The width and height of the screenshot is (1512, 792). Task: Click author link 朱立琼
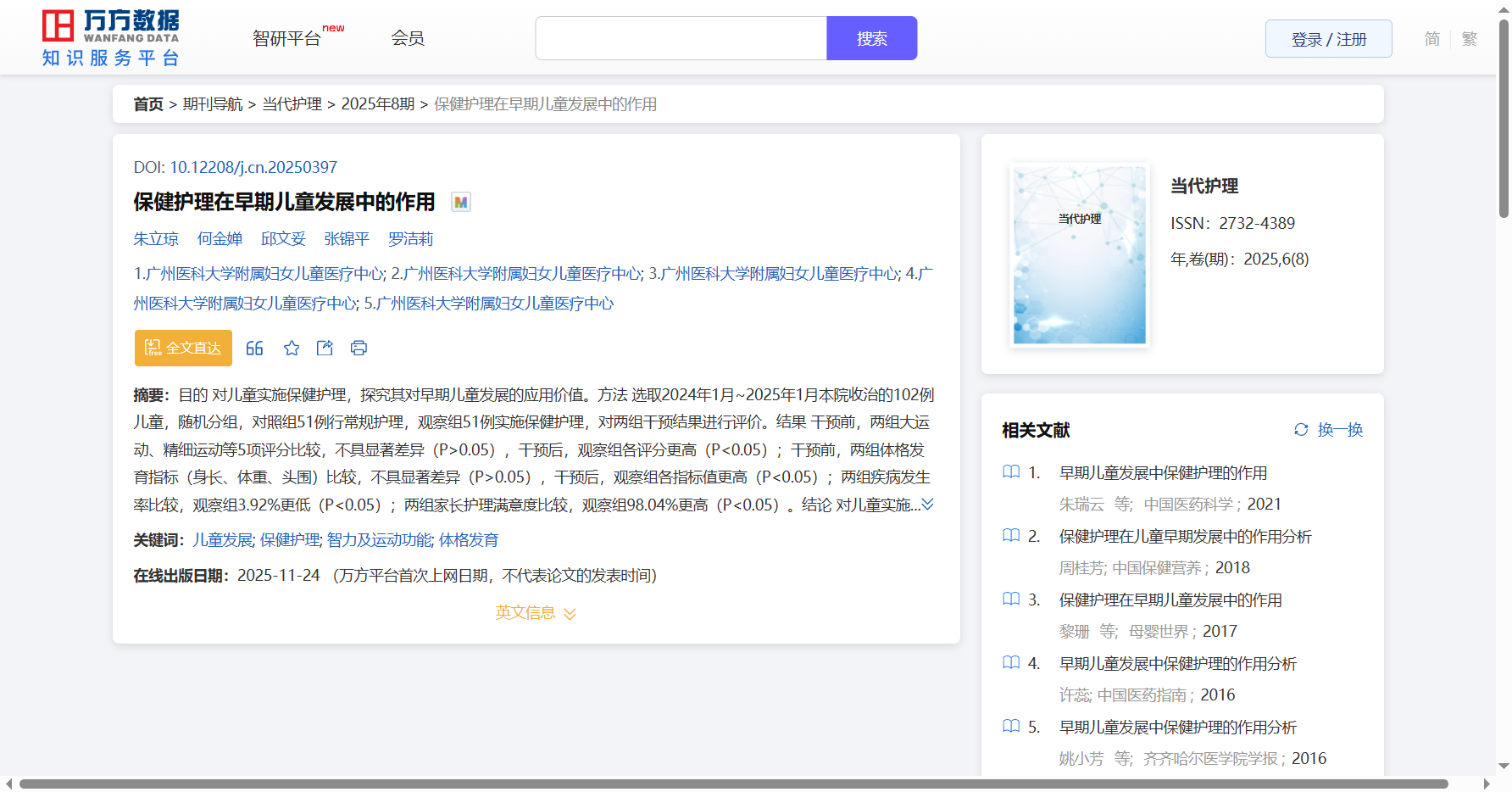[x=156, y=239]
